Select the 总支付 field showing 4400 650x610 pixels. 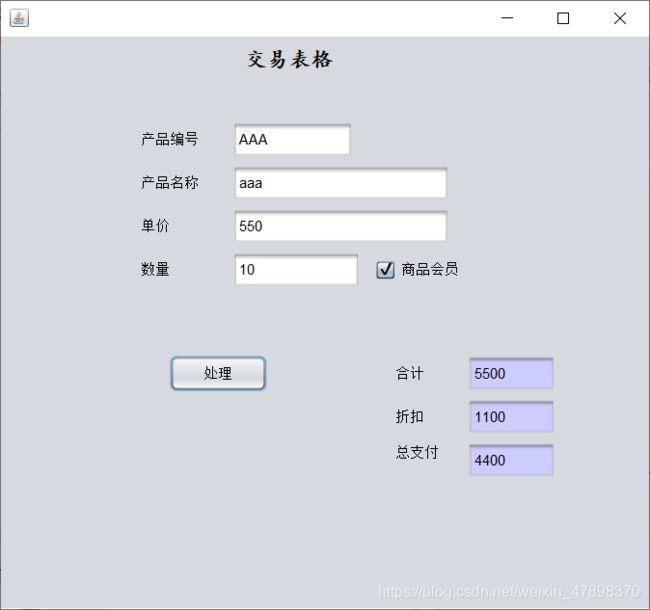click(511, 460)
